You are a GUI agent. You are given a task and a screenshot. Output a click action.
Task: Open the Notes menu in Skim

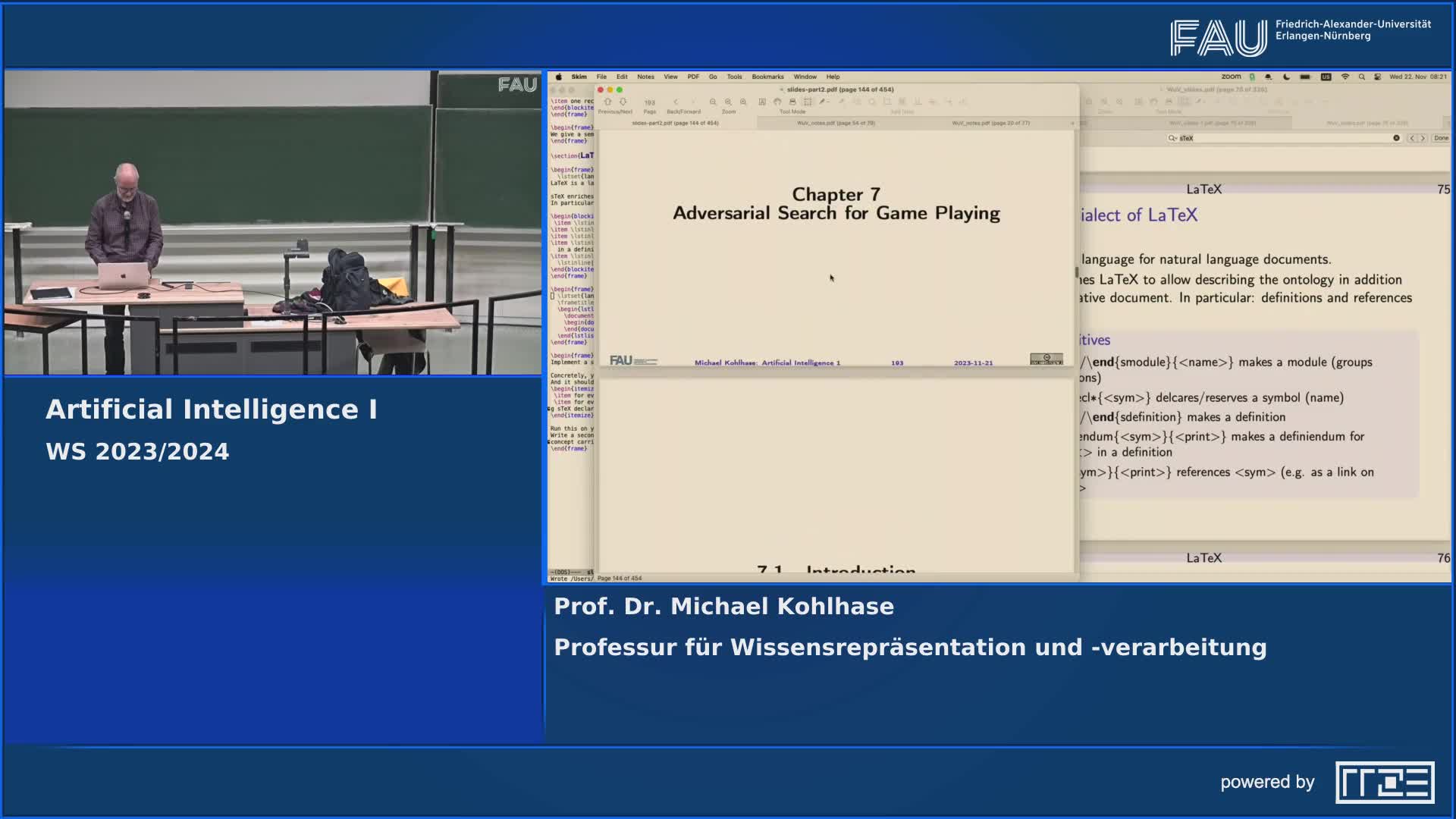(x=645, y=77)
